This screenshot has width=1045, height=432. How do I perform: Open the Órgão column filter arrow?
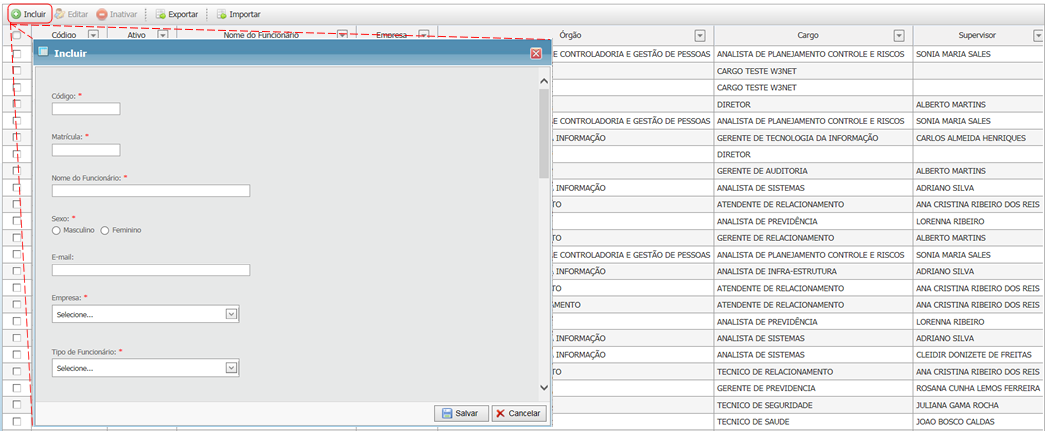(699, 35)
